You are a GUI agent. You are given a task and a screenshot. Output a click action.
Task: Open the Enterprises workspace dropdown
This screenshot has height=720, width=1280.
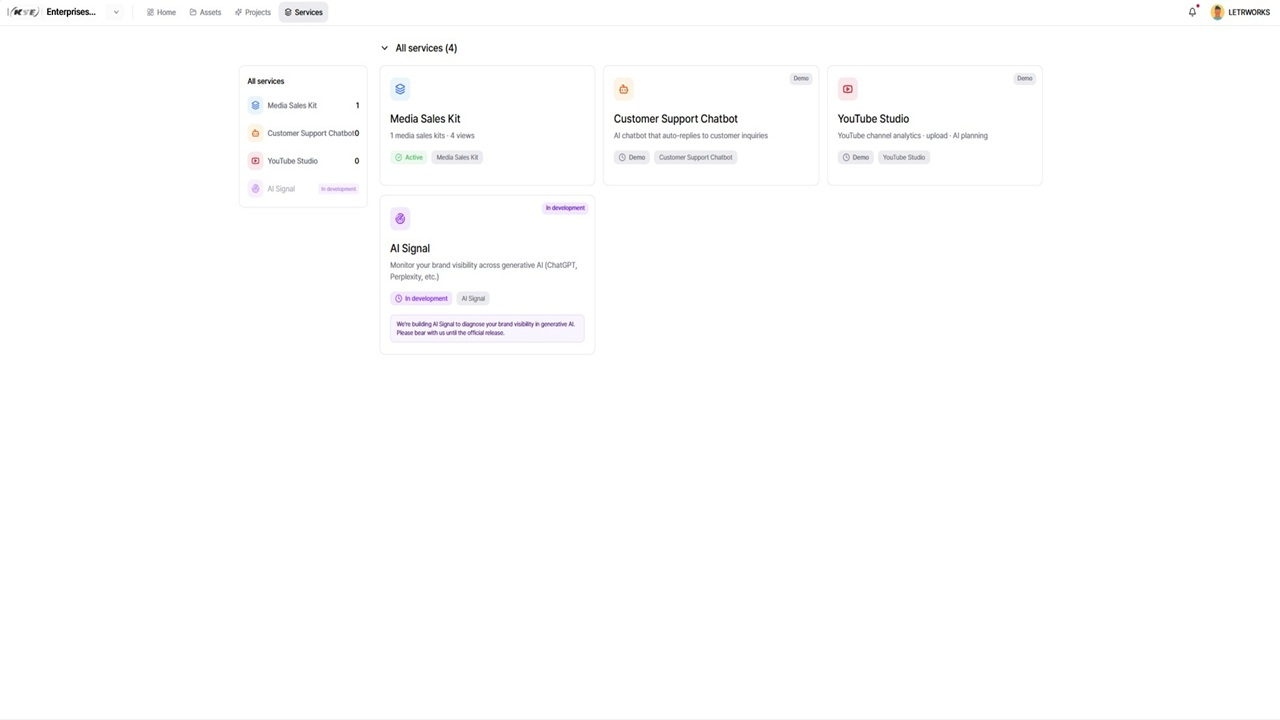[116, 12]
